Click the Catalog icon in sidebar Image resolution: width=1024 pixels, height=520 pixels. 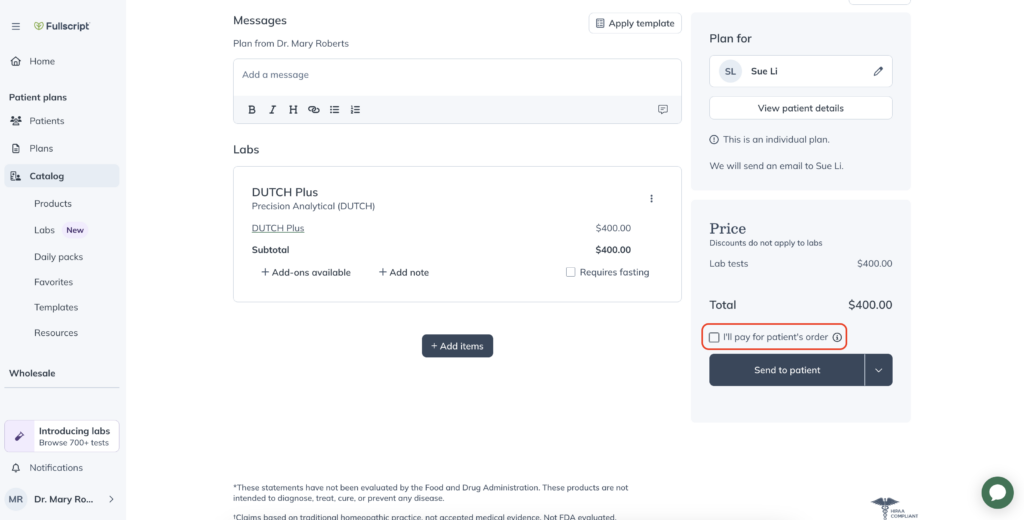(16, 176)
